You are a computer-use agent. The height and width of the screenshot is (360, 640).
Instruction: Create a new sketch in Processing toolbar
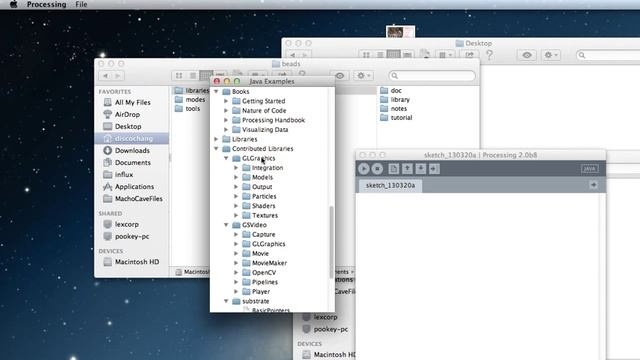pyautogui.click(x=393, y=169)
